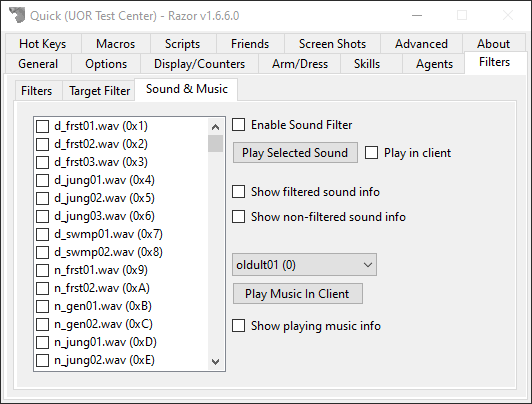Open the oldult01 (0) music dropdown
The image size is (532, 404).
point(304,265)
